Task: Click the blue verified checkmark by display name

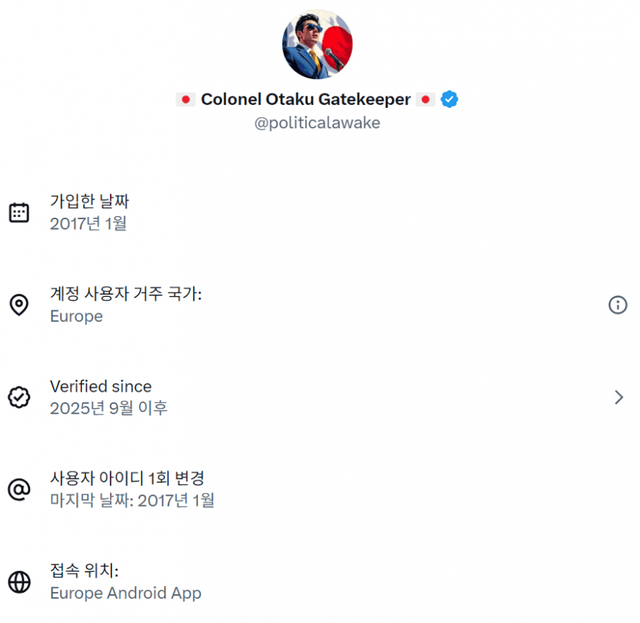Action: point(450,99)
